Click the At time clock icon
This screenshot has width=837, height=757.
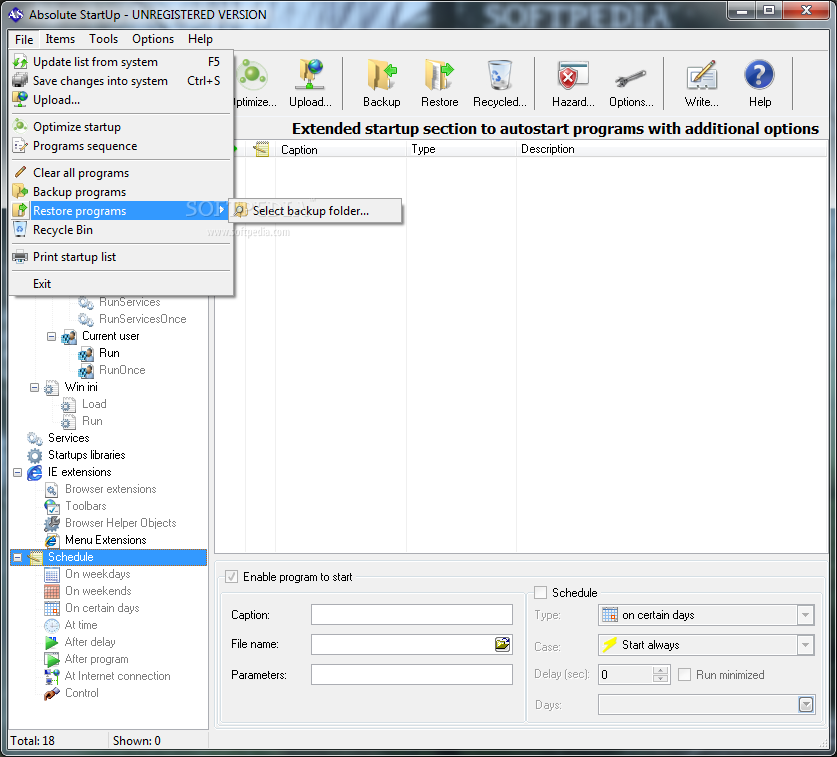(x=52, y=625)
